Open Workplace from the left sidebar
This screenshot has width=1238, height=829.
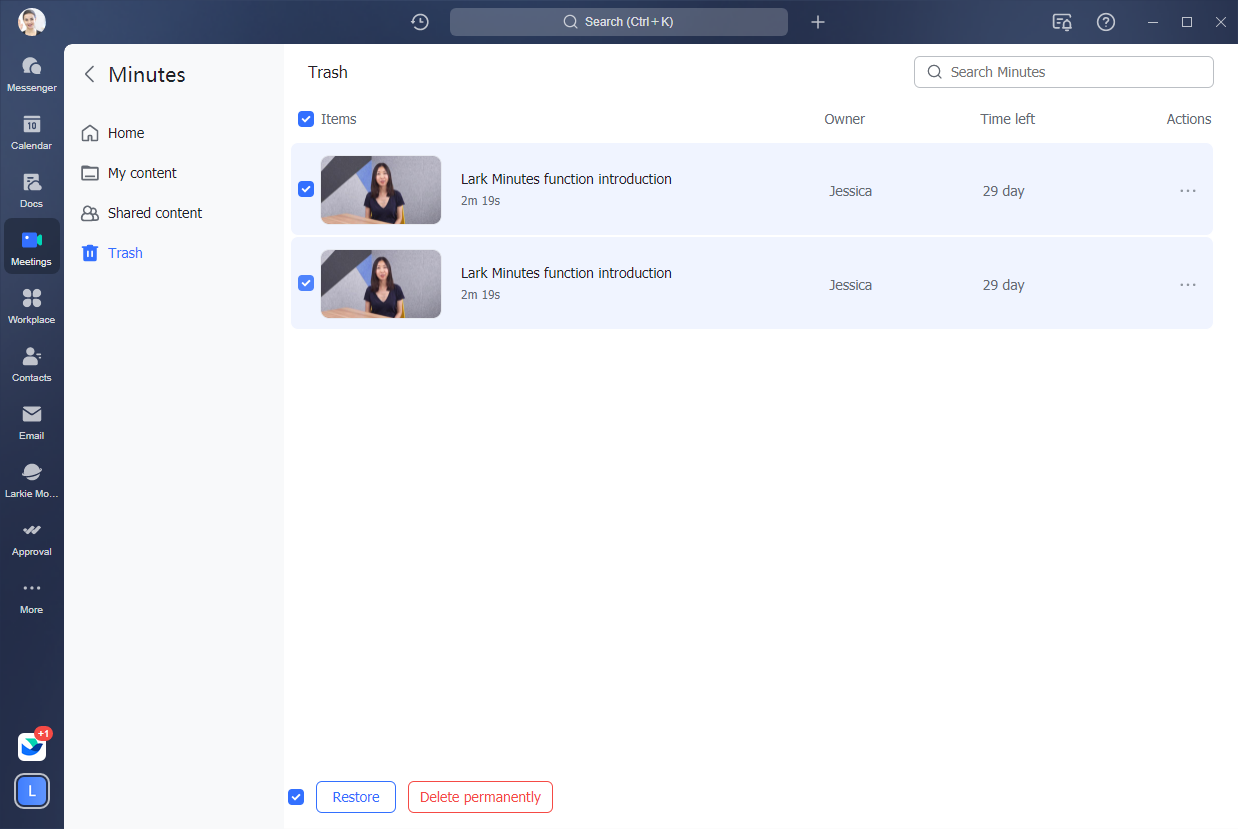pyautogui.click(x=31, y=305)
